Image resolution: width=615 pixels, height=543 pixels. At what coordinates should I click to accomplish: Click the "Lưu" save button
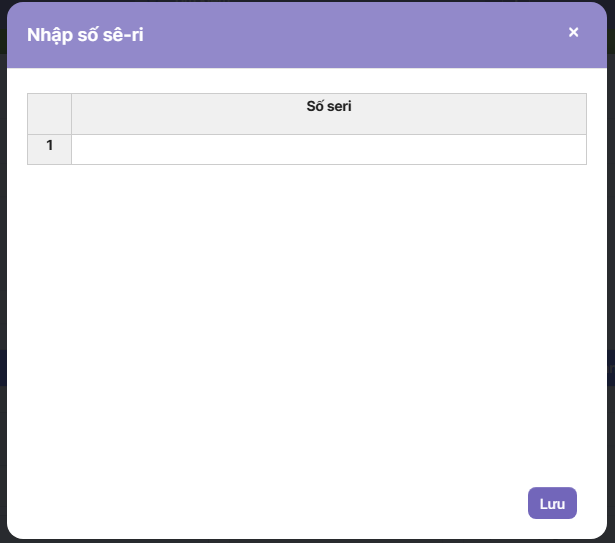(x=552, y=504)
